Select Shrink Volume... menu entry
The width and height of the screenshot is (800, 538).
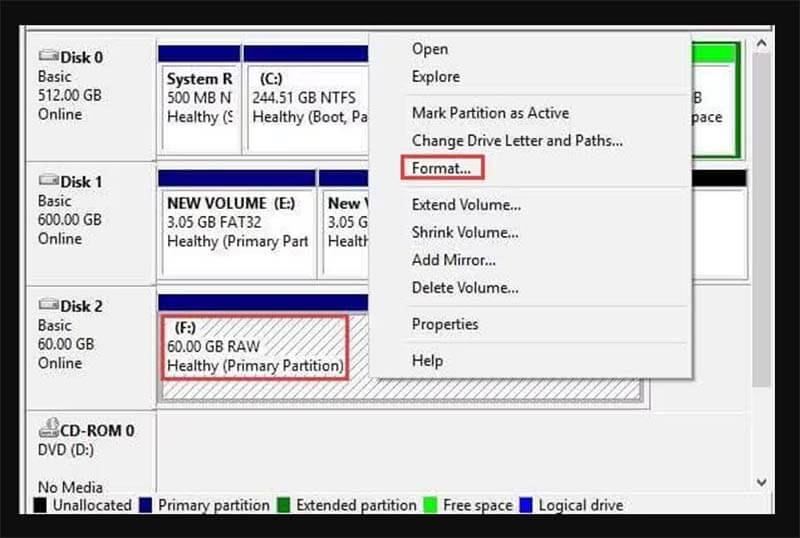(x=465, y=233)
